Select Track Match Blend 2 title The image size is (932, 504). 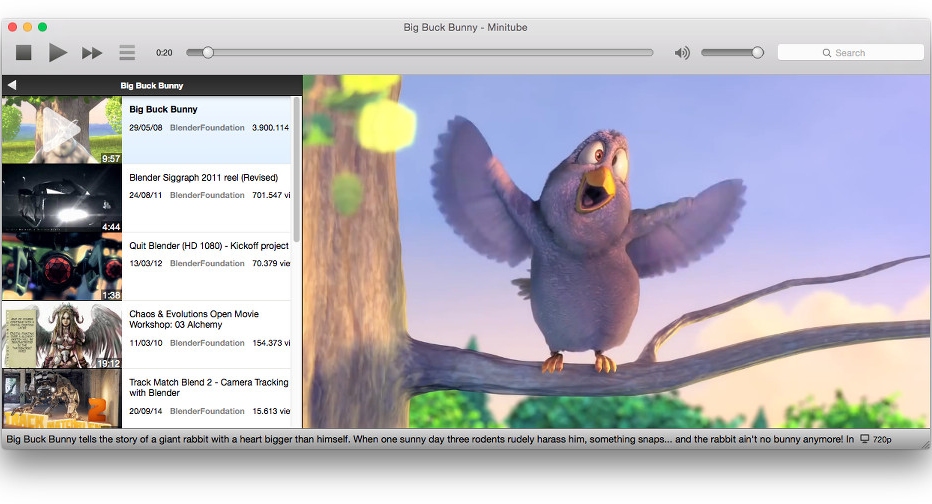click(209, 388)
